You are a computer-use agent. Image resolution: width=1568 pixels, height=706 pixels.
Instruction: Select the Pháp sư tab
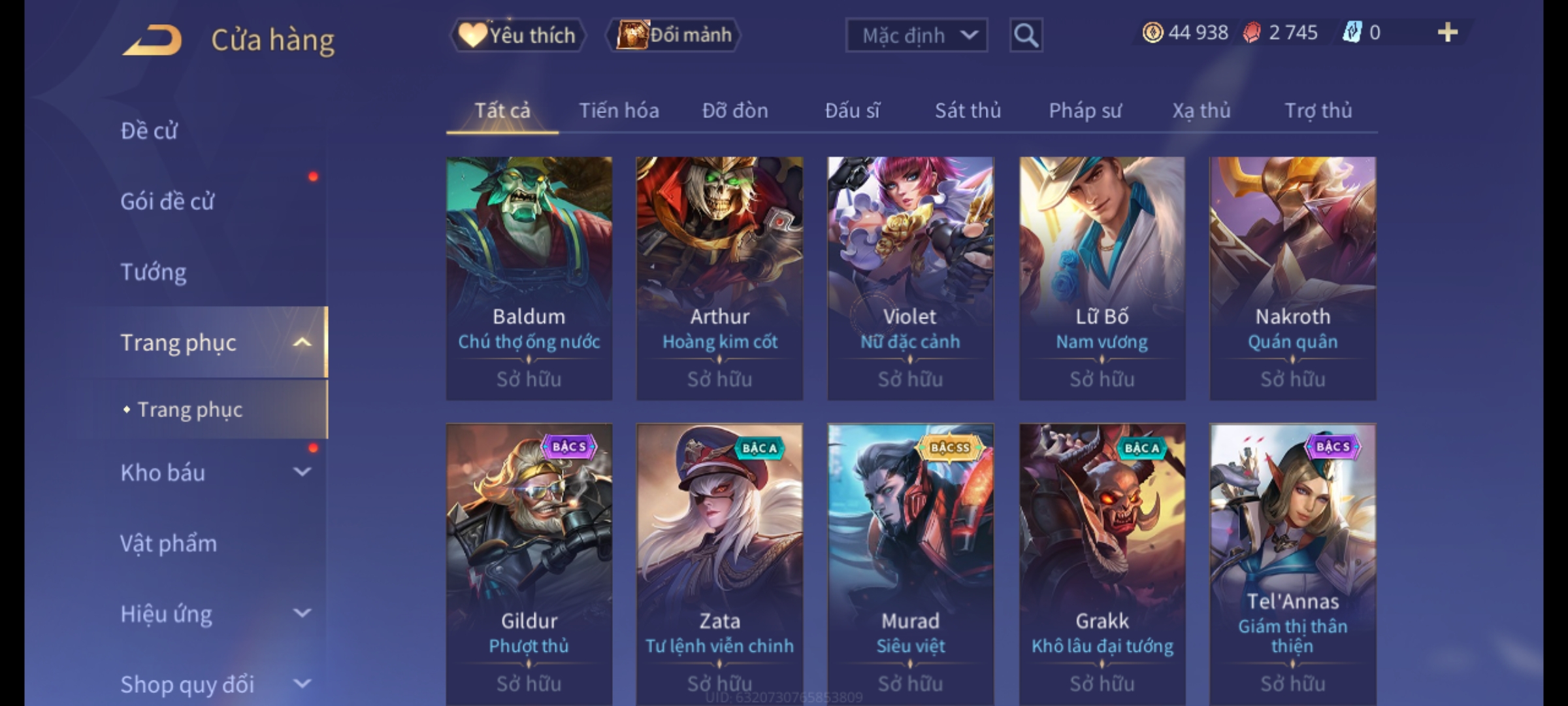(x=1085, y=110)
